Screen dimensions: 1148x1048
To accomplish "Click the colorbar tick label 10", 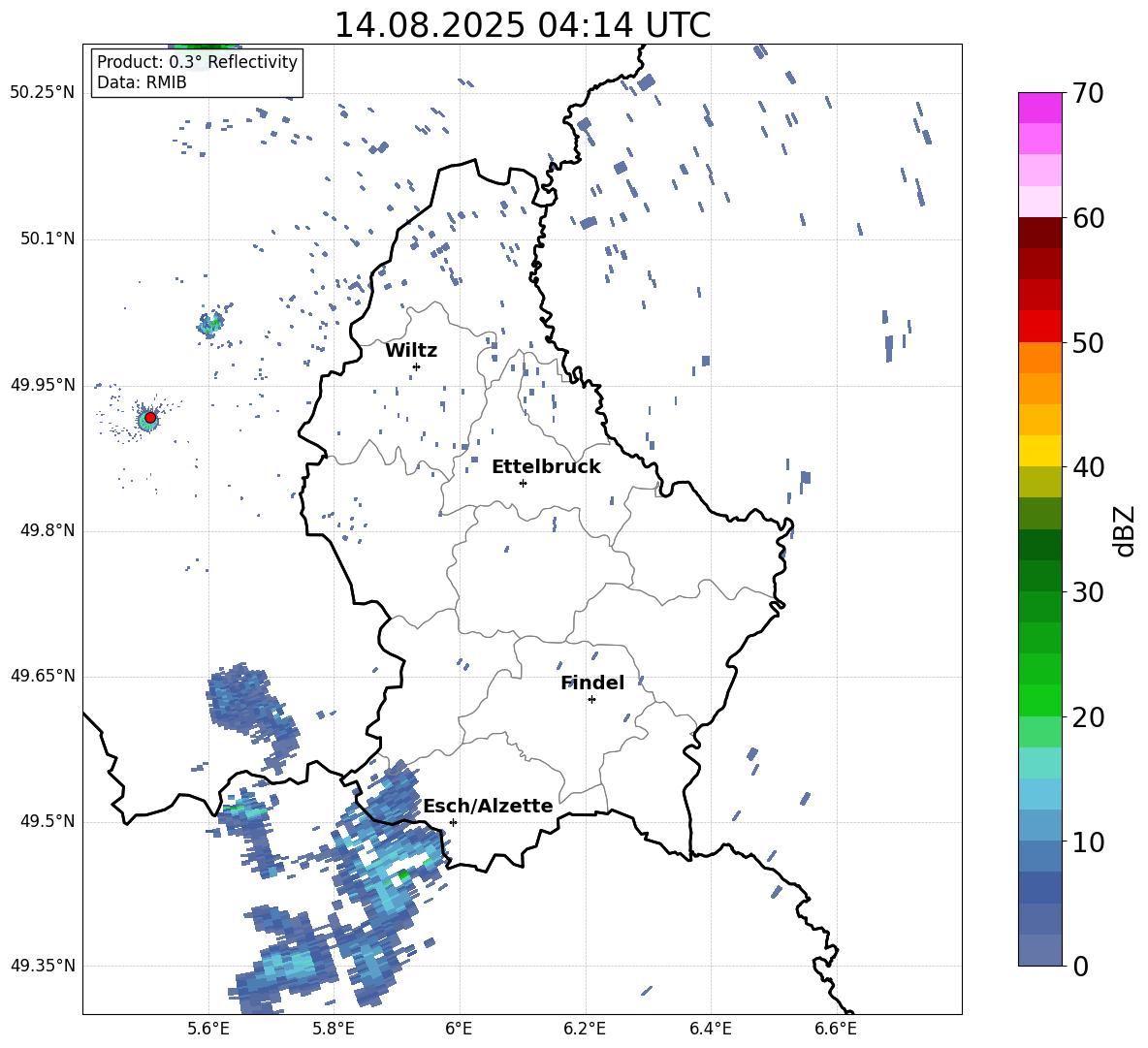I will [1088, 842].
